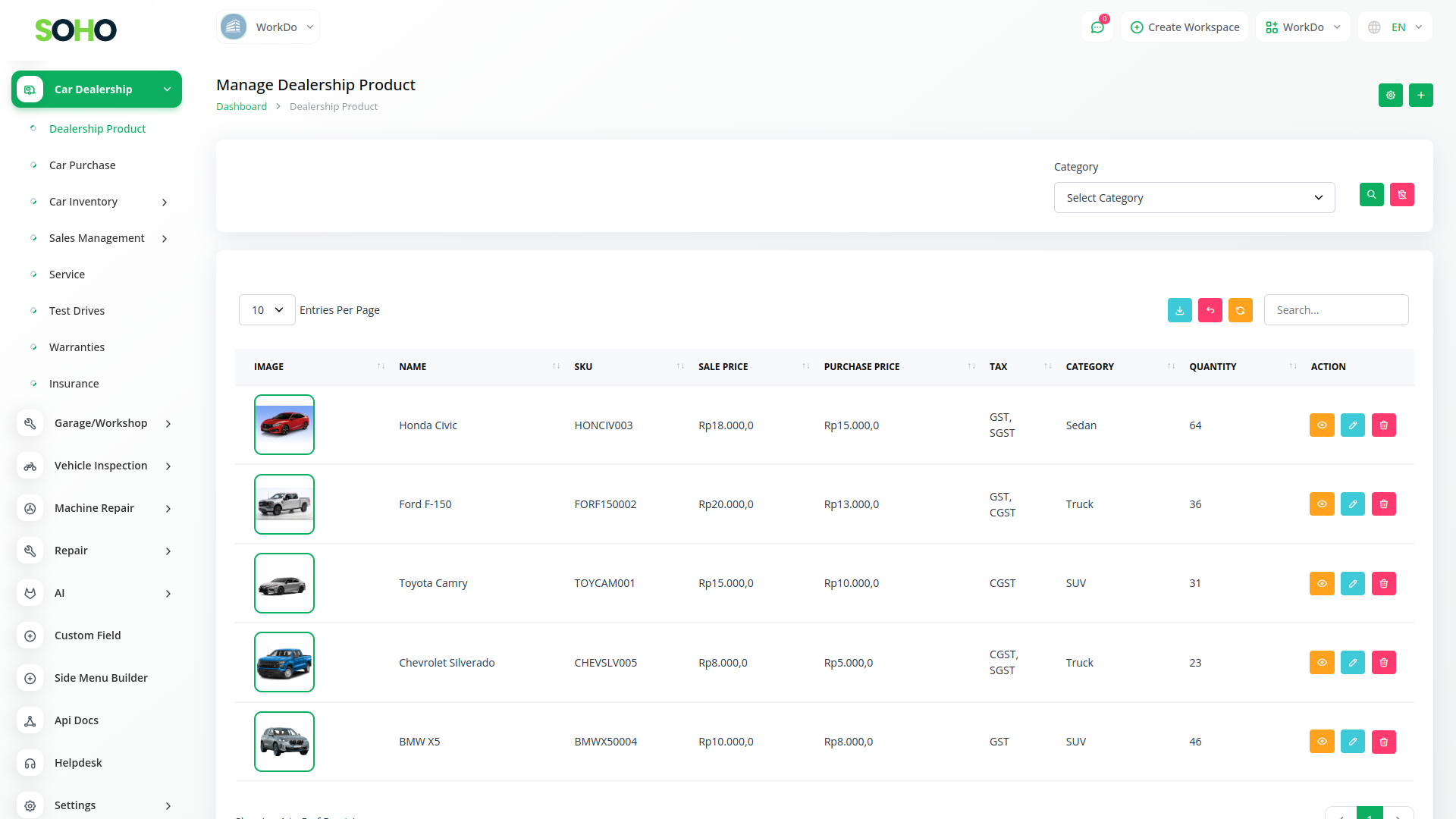The height and width of the screenshot is (819, 1456).
Task: Click the green settings gear icon near title
Action: [1390, 96]
